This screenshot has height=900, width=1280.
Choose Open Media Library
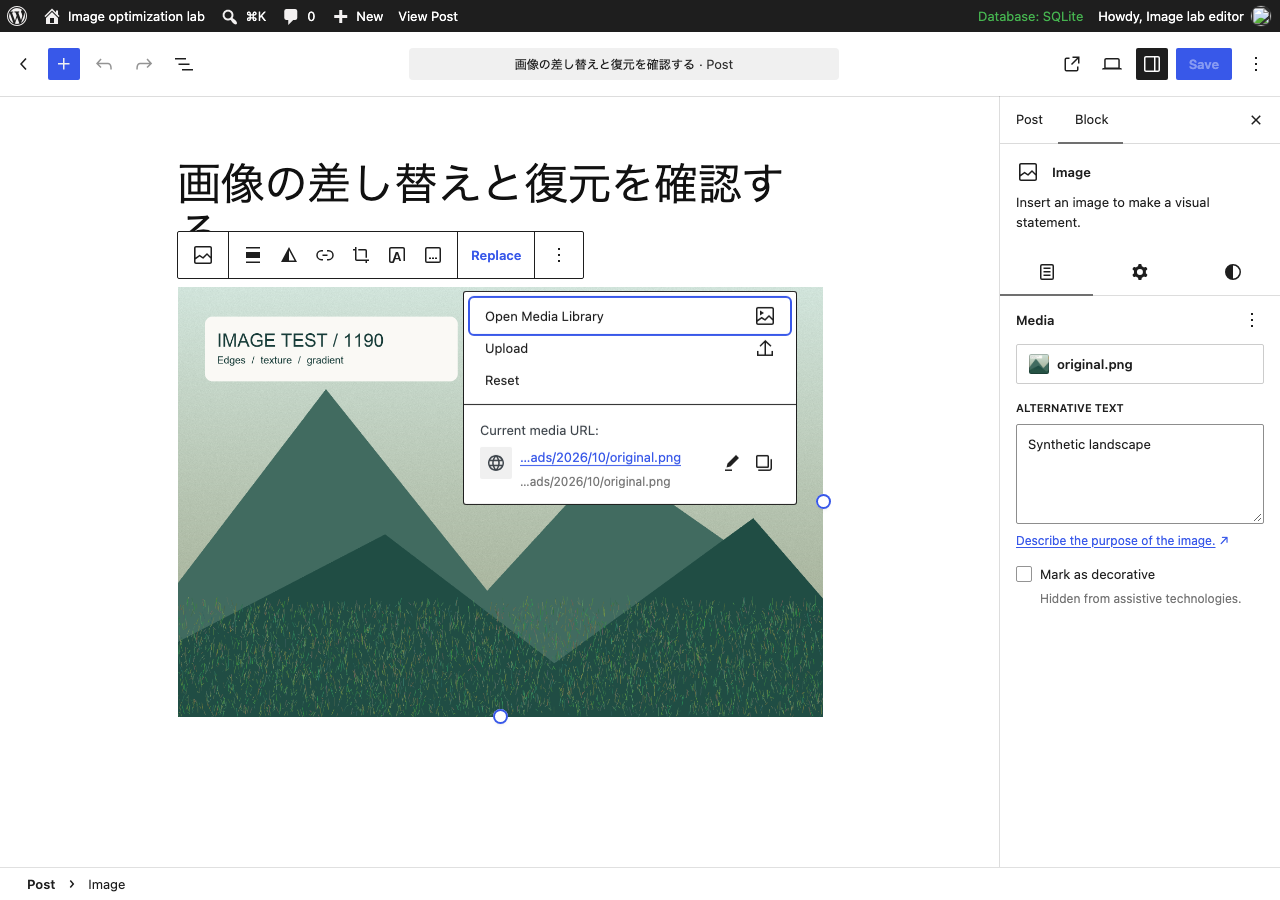[x=630, y=316]
